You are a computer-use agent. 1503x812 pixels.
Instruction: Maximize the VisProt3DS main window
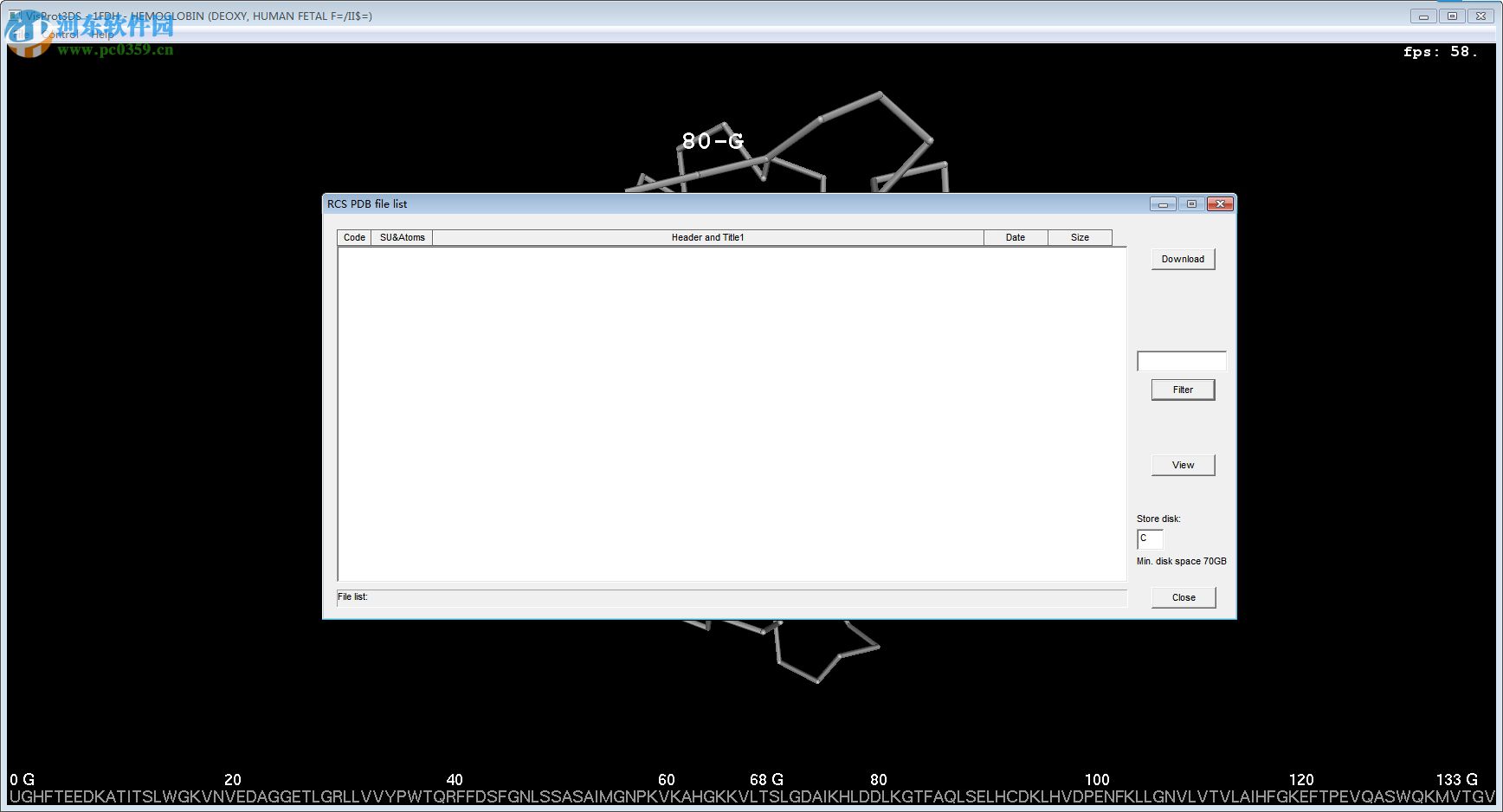pyautogui.click(x=1452, y=16)
